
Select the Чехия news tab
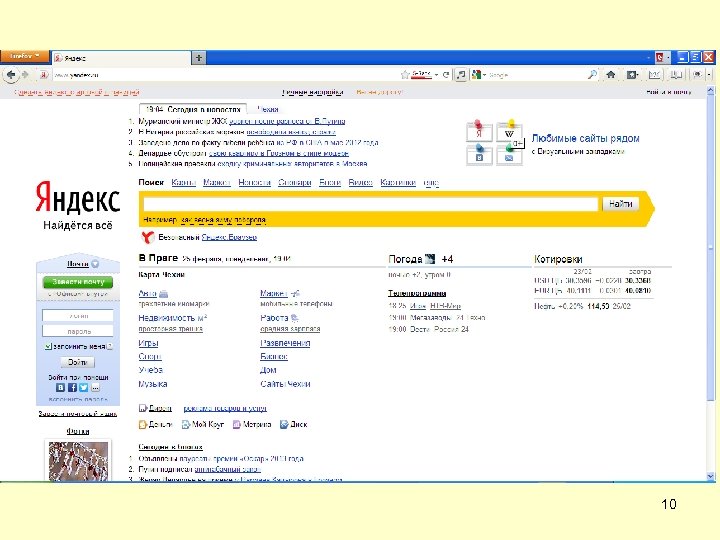(268, 109)
